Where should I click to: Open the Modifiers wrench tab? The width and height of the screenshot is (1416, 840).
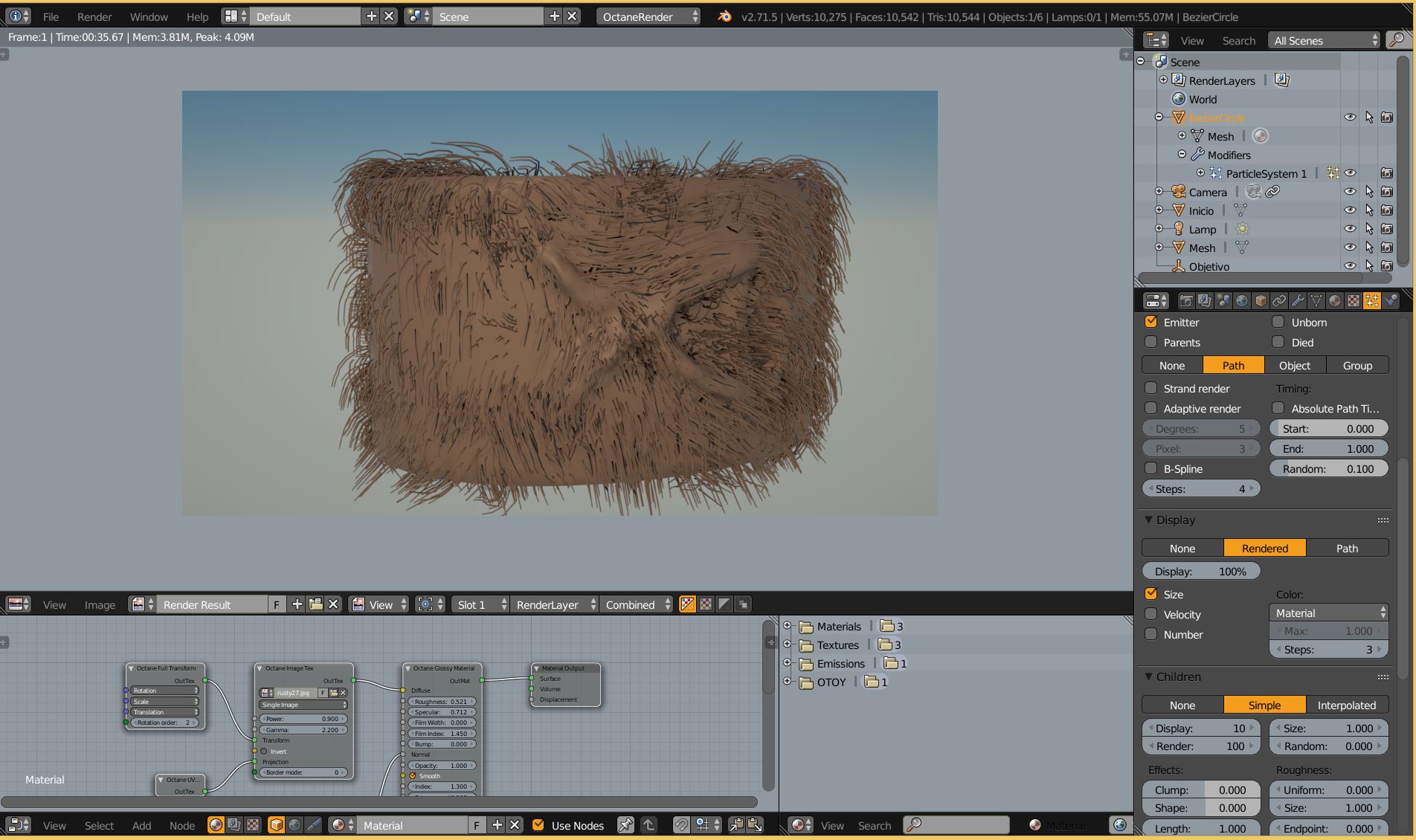(1298, 301)
